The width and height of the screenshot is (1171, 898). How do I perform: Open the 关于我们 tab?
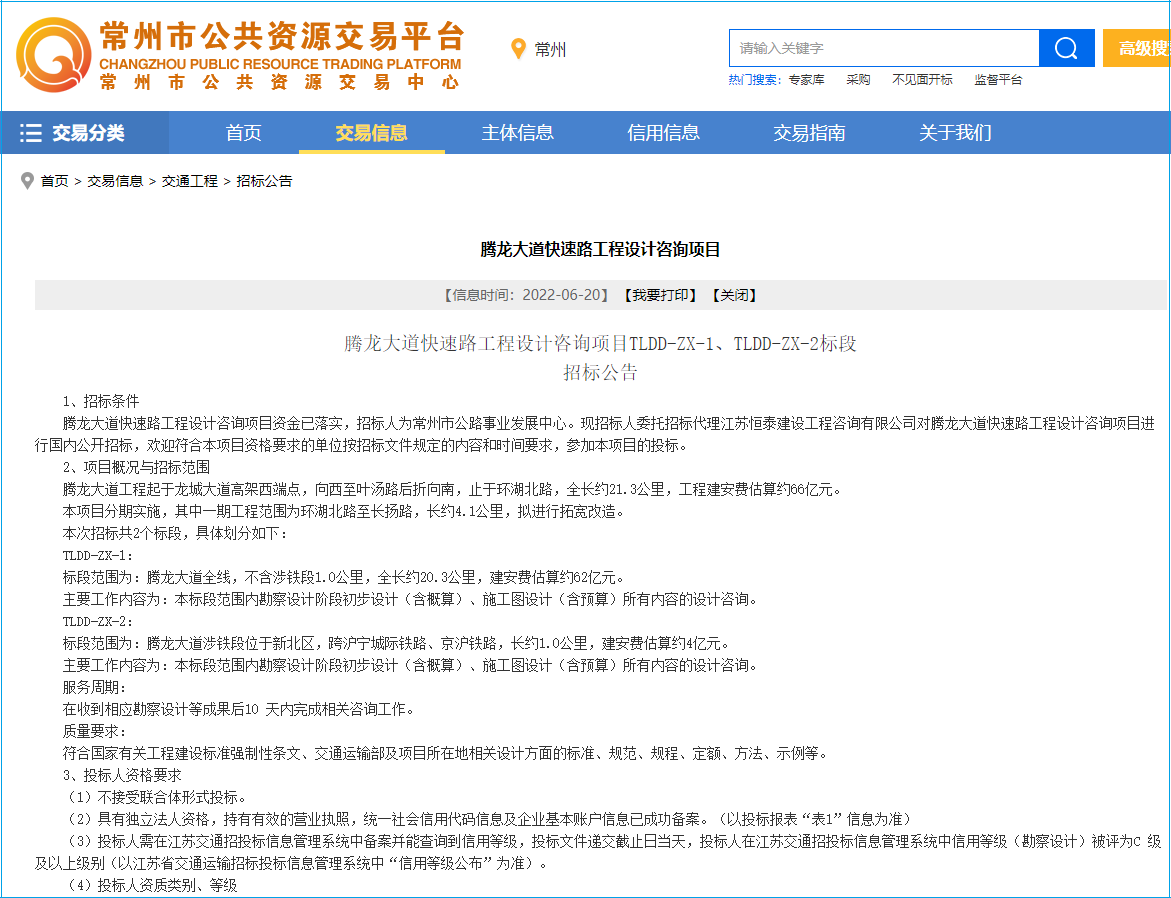pos(955,133)
